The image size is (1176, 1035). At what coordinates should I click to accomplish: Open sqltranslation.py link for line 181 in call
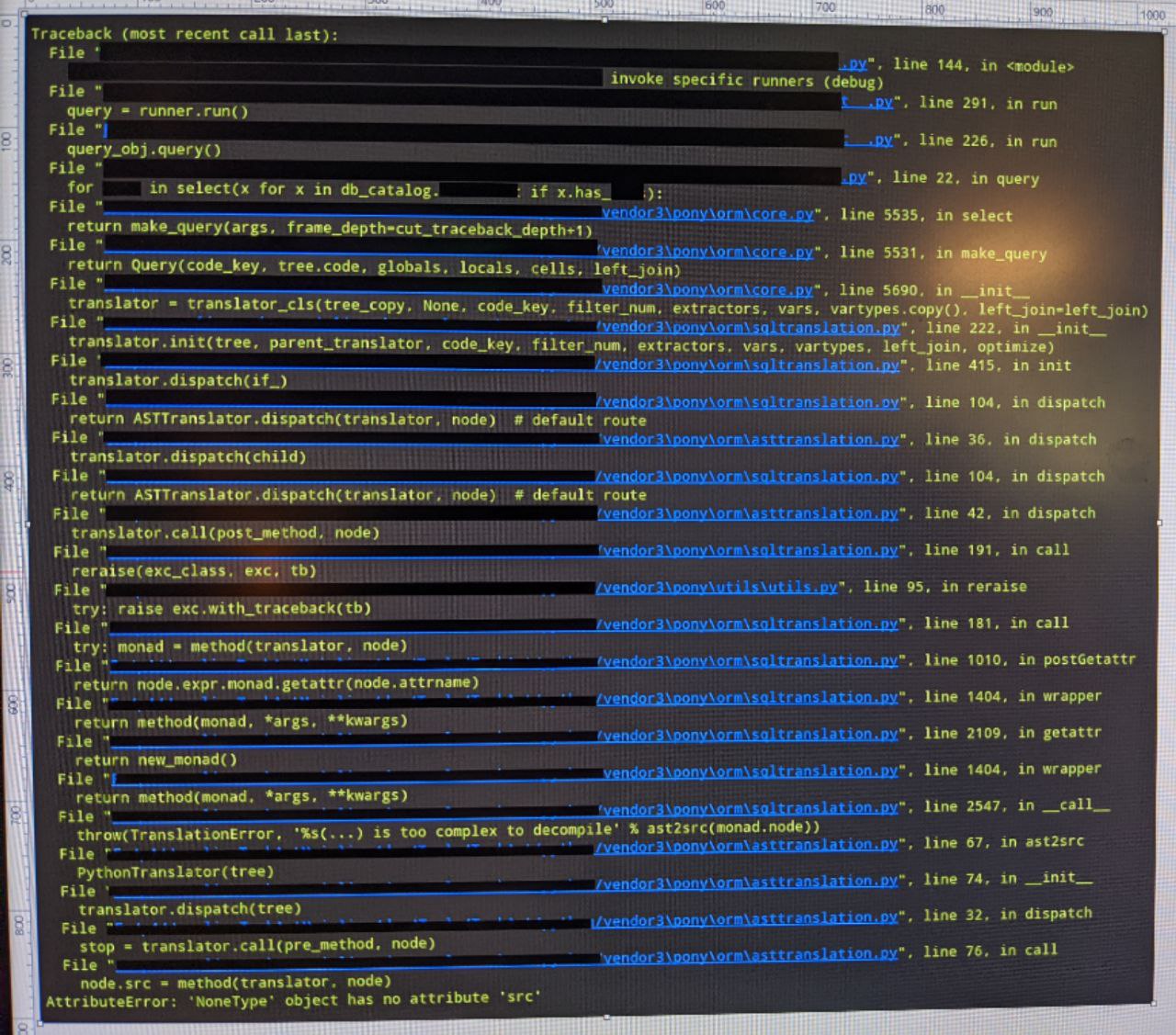pyautogui.click(x=747, y=624)
